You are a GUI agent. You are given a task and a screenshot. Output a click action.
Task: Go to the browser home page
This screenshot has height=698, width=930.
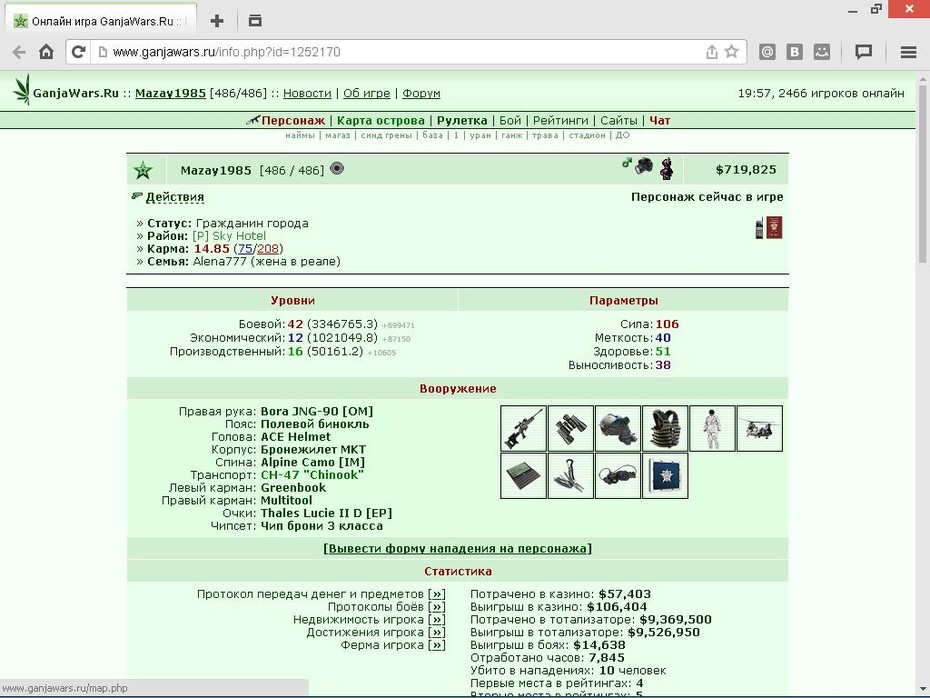coord(46,52)
